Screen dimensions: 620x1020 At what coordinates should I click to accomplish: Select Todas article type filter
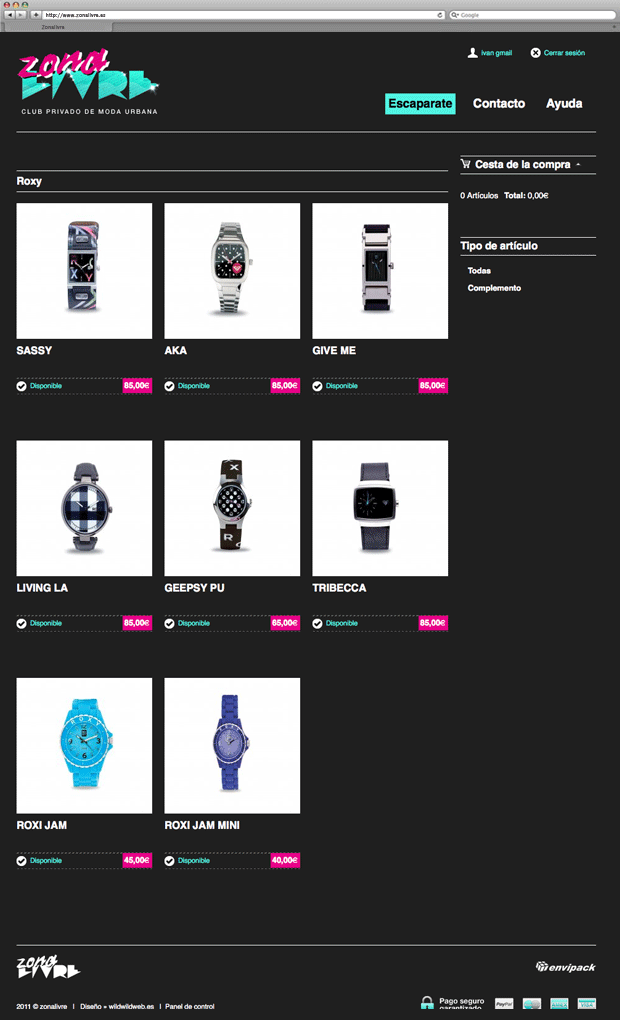click(479, 271)
